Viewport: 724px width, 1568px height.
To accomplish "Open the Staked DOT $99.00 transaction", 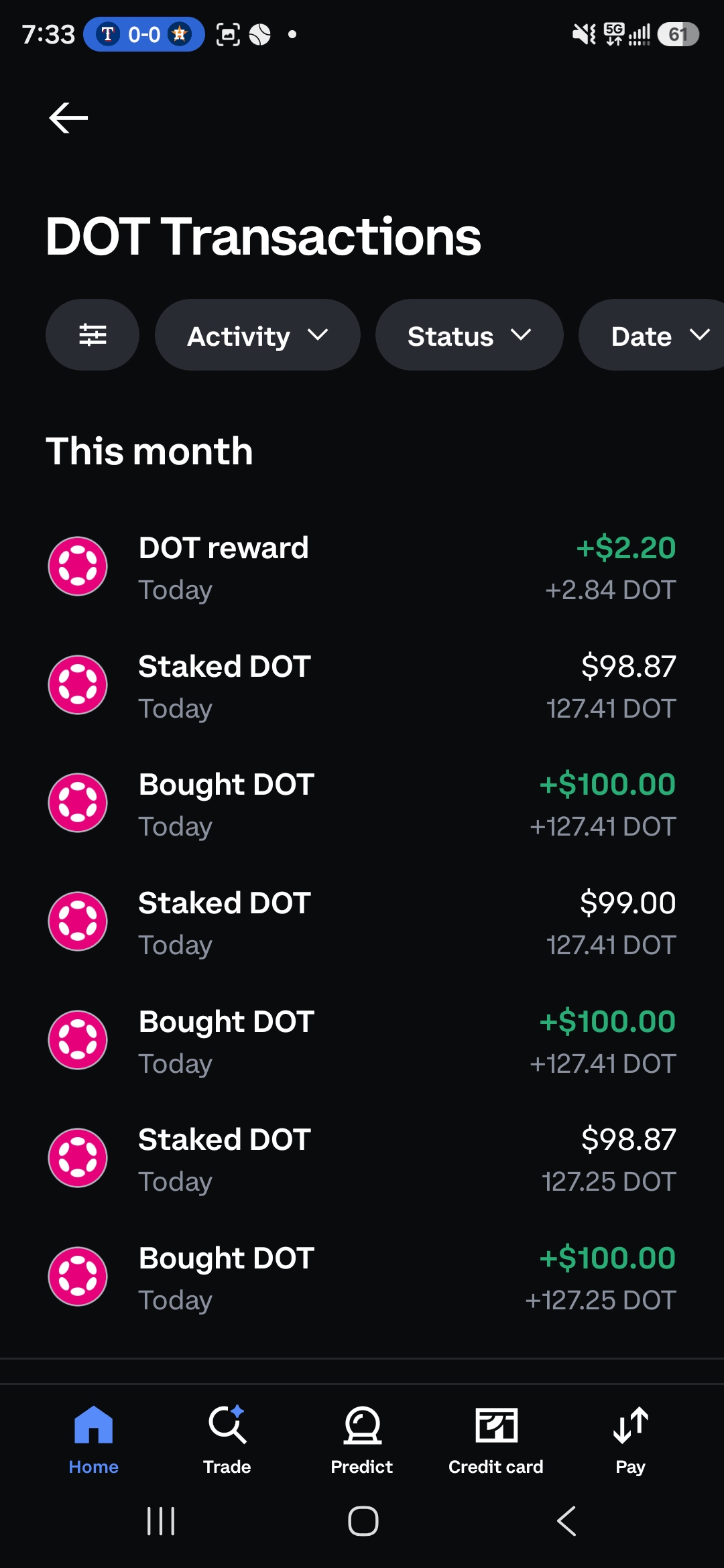I will click(362, 923).
